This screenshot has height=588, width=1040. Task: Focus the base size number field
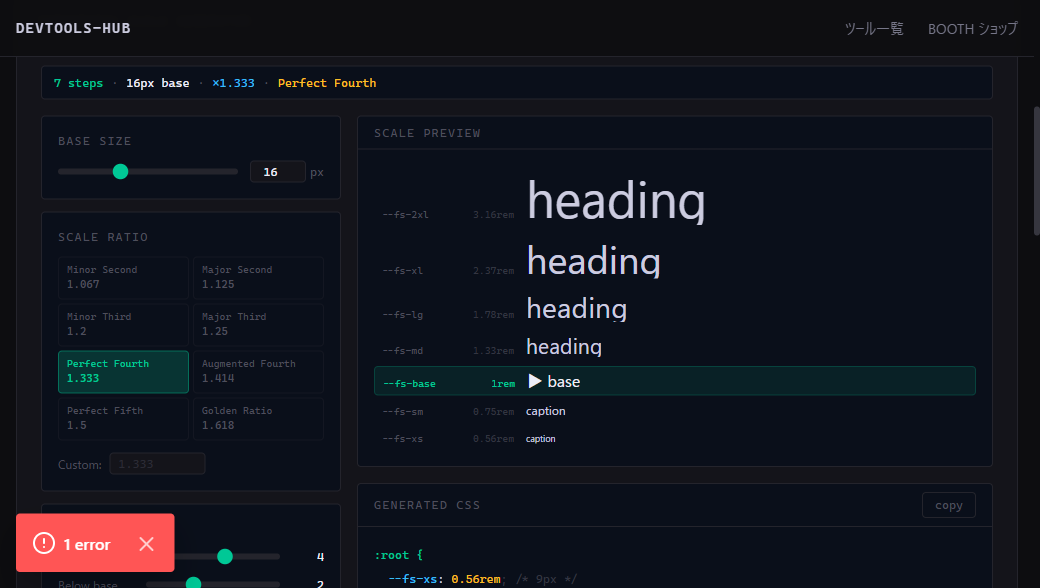pyautogui.click(x=277, y=172)
